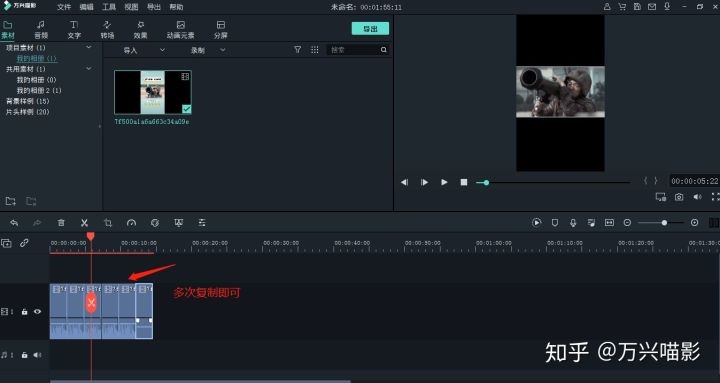This screenshot has height=383, width=720.
Task: Switch to the 素材 media tab
Action: coord(8,30)
